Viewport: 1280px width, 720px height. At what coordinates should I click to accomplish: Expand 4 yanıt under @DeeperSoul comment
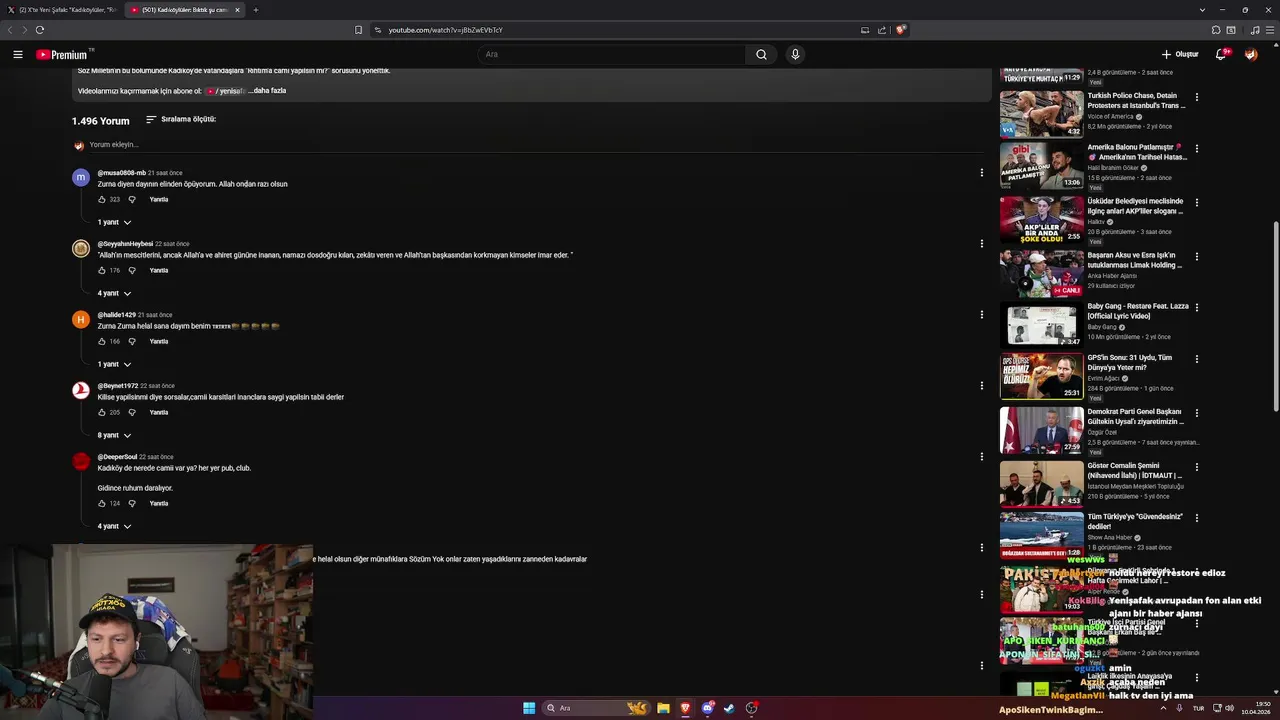pos(114,526)
